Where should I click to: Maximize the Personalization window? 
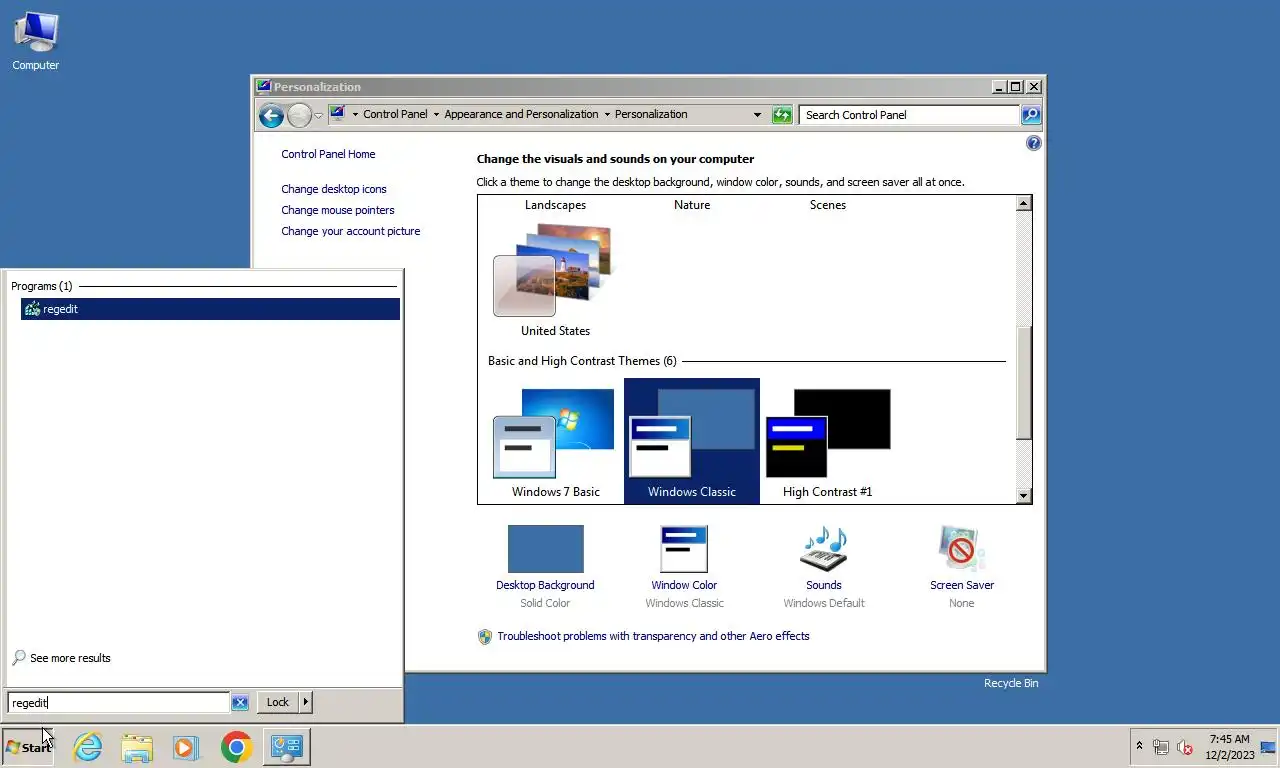1015,87
